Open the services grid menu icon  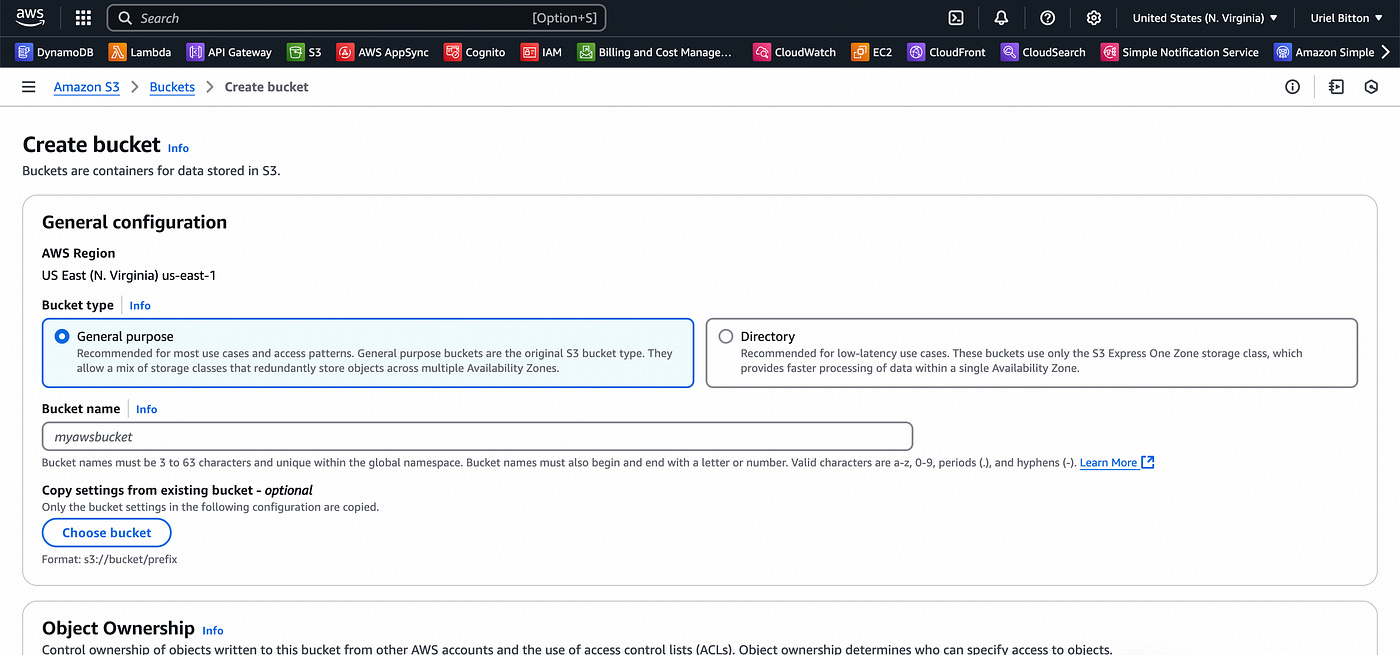point(84,18)
